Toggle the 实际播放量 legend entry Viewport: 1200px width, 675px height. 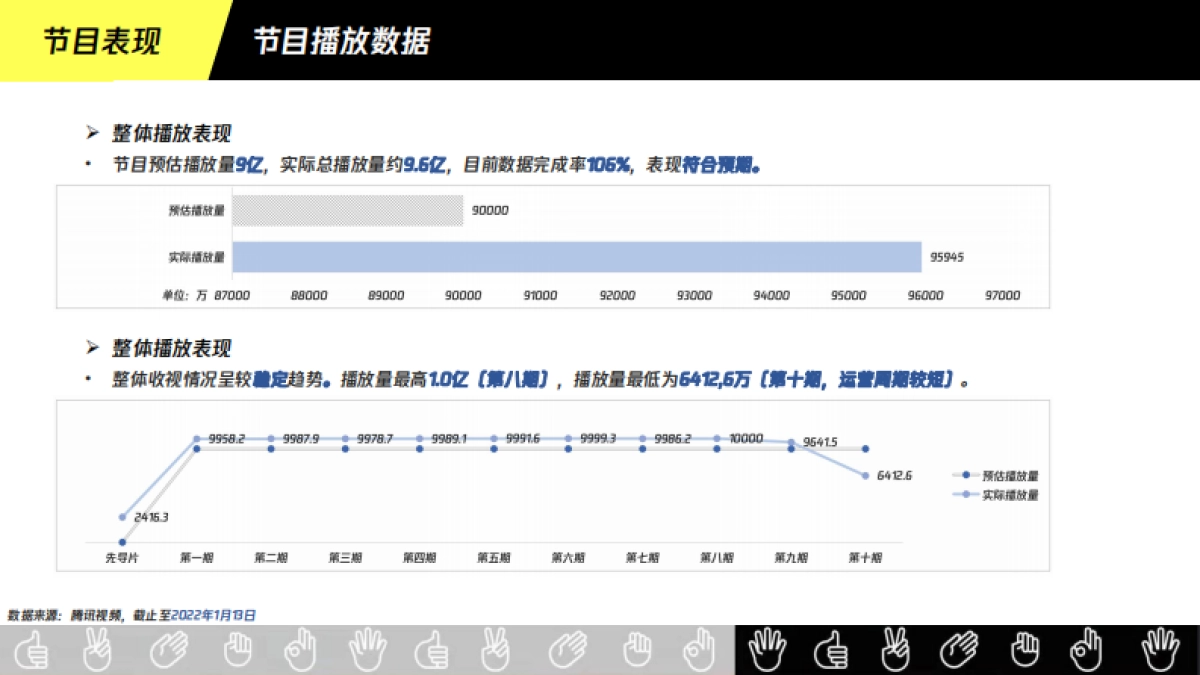coord(1010,493)
